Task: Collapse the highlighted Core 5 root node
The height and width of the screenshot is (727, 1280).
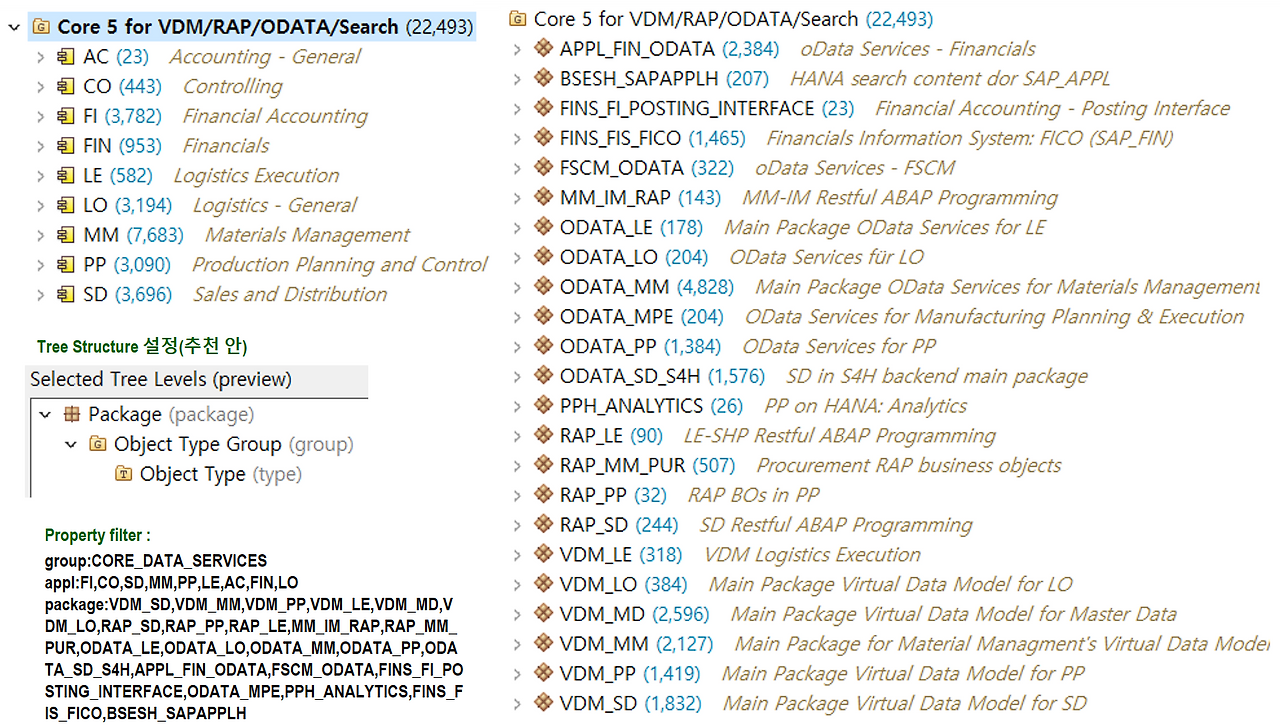Action: click(x=13, y=27)
